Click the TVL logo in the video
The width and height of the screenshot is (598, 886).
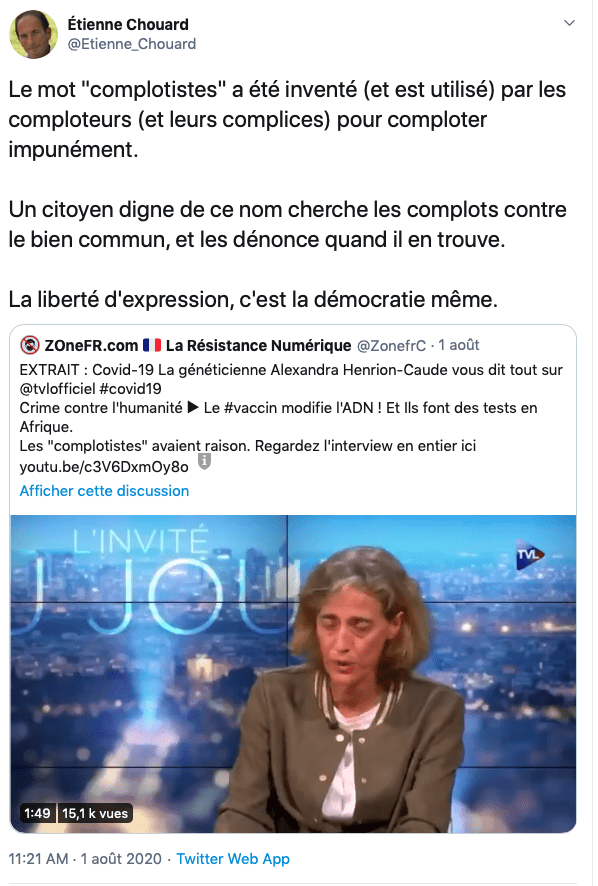[x=530, y=555]
